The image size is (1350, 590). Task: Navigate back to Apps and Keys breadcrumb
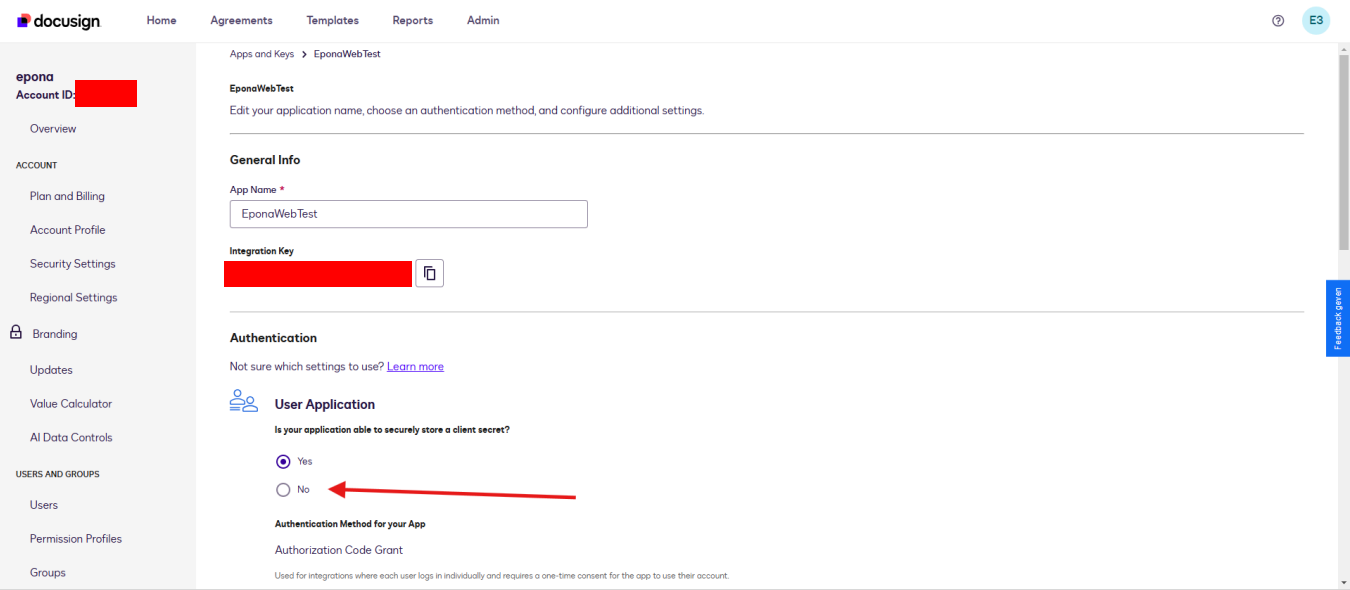[262, 54]
